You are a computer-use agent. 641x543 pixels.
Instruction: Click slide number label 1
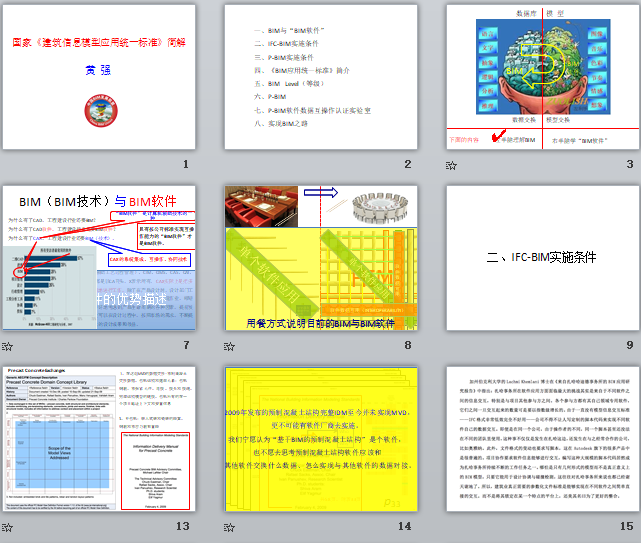[186, 164]
